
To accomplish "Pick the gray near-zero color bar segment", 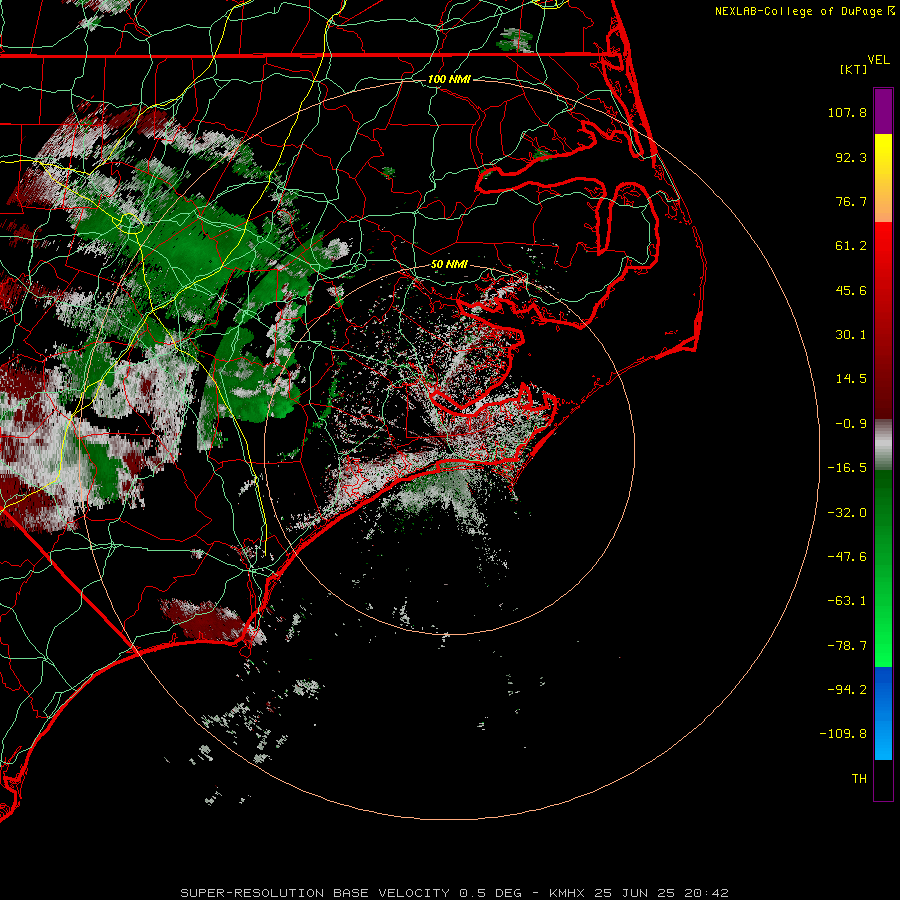I will [883, 445].
